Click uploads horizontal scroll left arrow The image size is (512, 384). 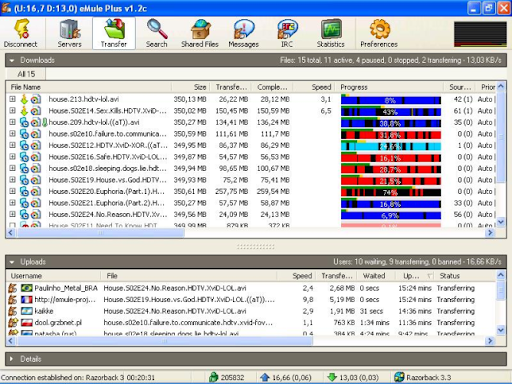tap(11, 341)
